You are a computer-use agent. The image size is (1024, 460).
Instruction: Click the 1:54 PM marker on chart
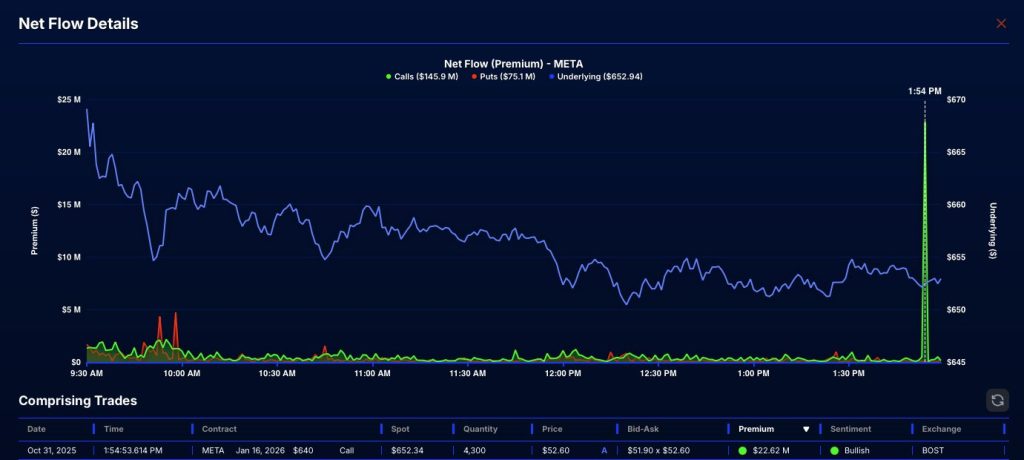(925, 91)
